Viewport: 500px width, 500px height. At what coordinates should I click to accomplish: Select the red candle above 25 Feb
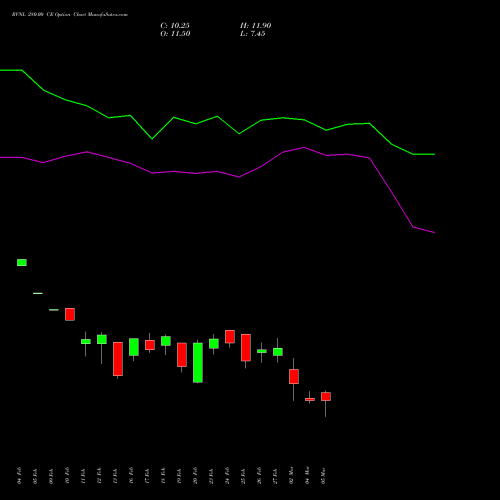[246, 348]
